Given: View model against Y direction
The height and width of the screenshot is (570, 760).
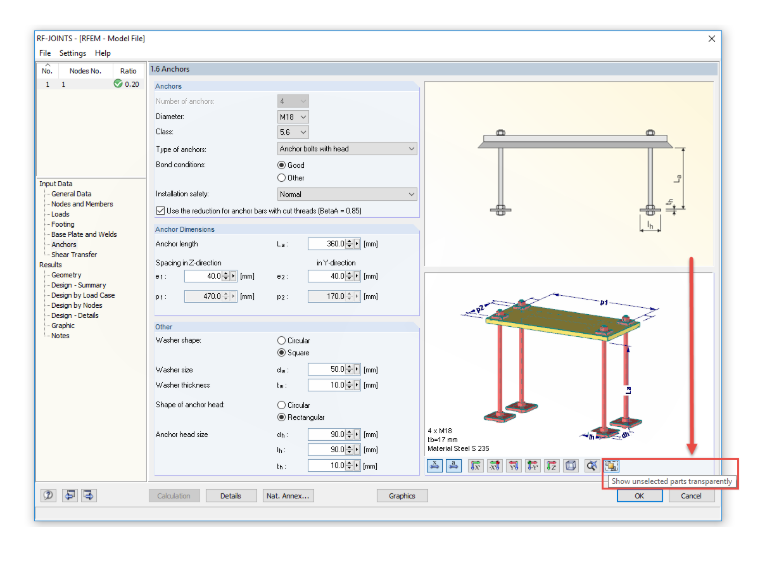Looking at the screenshot, I should pyautogui.click(x=533, y=466).
